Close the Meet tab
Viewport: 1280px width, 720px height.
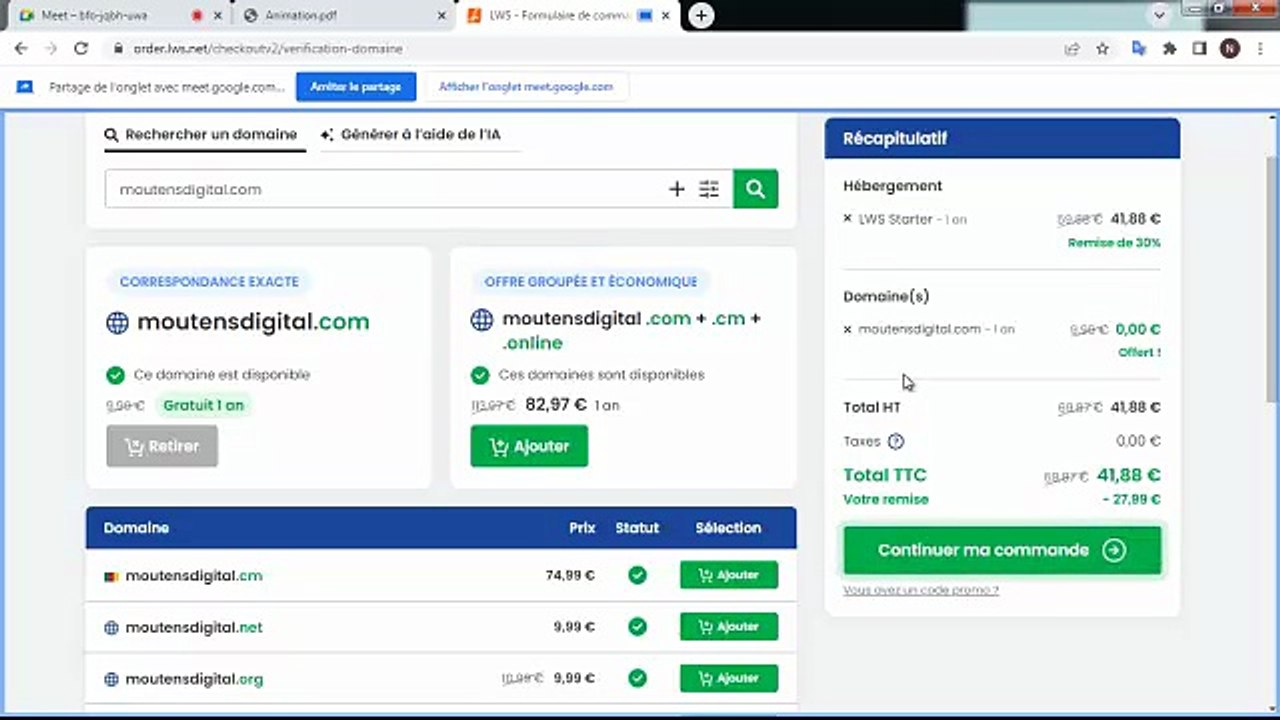(218, 16)
